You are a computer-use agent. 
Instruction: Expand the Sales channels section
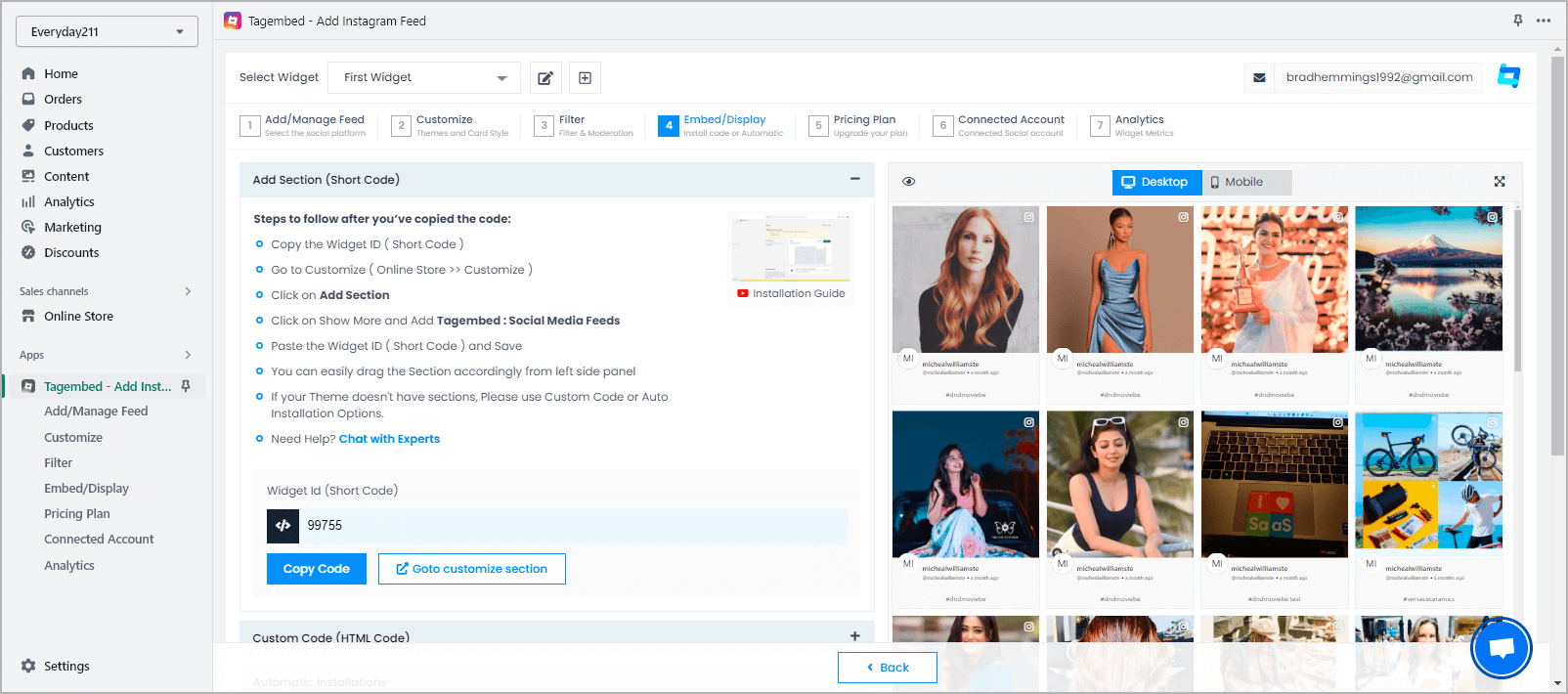(x=188, y=291)
